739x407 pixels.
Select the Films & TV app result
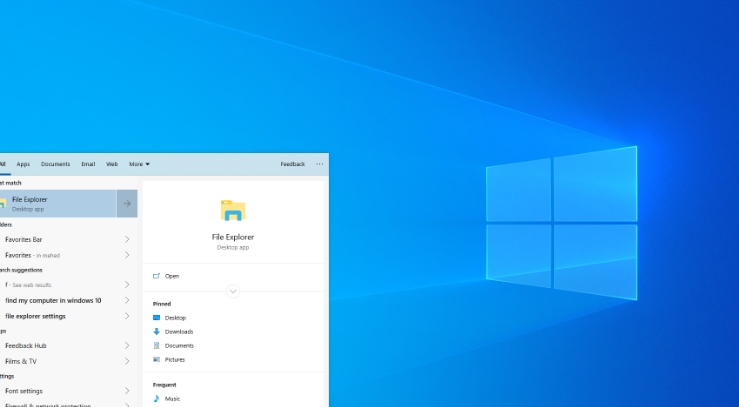tap(21, 361)
